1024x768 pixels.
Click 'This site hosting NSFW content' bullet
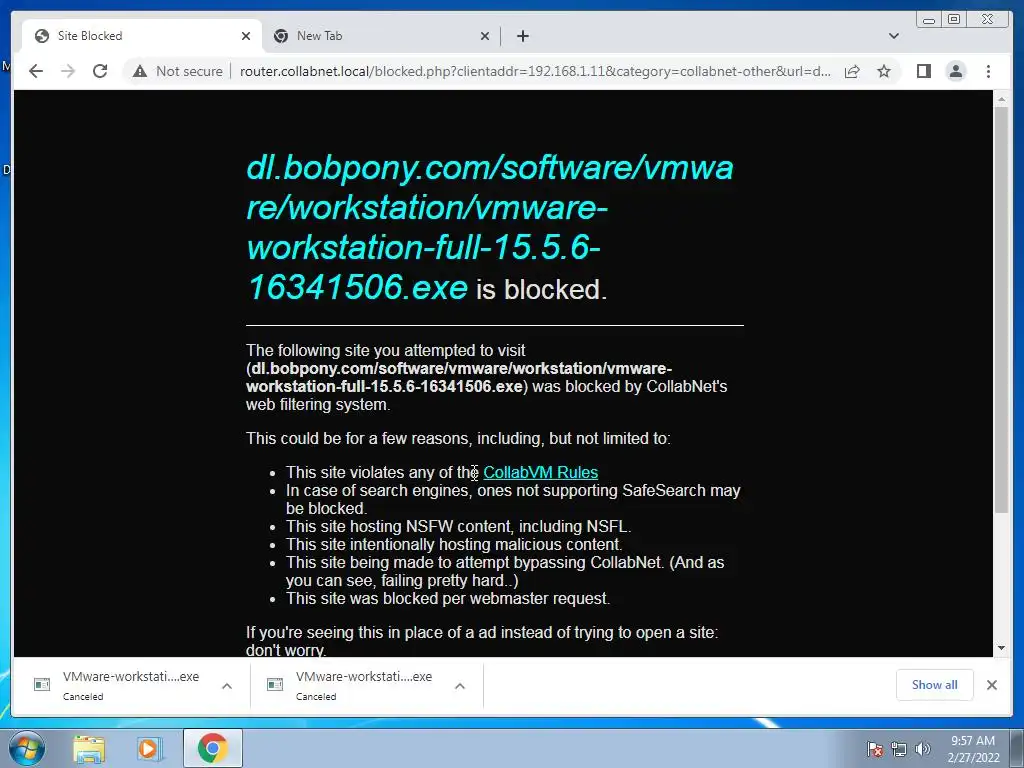458,526
